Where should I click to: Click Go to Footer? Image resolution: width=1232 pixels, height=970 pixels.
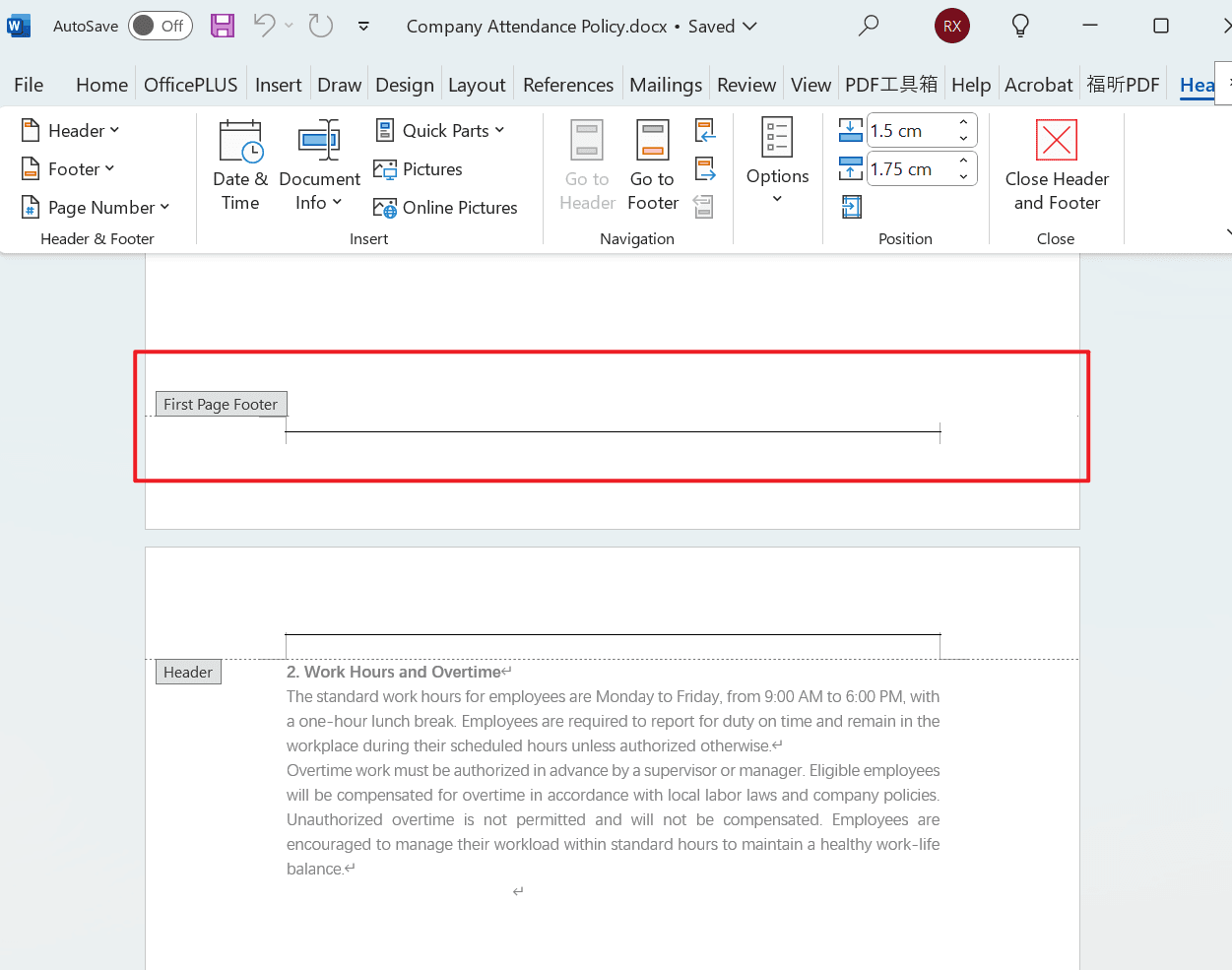[x=653, y=165]
